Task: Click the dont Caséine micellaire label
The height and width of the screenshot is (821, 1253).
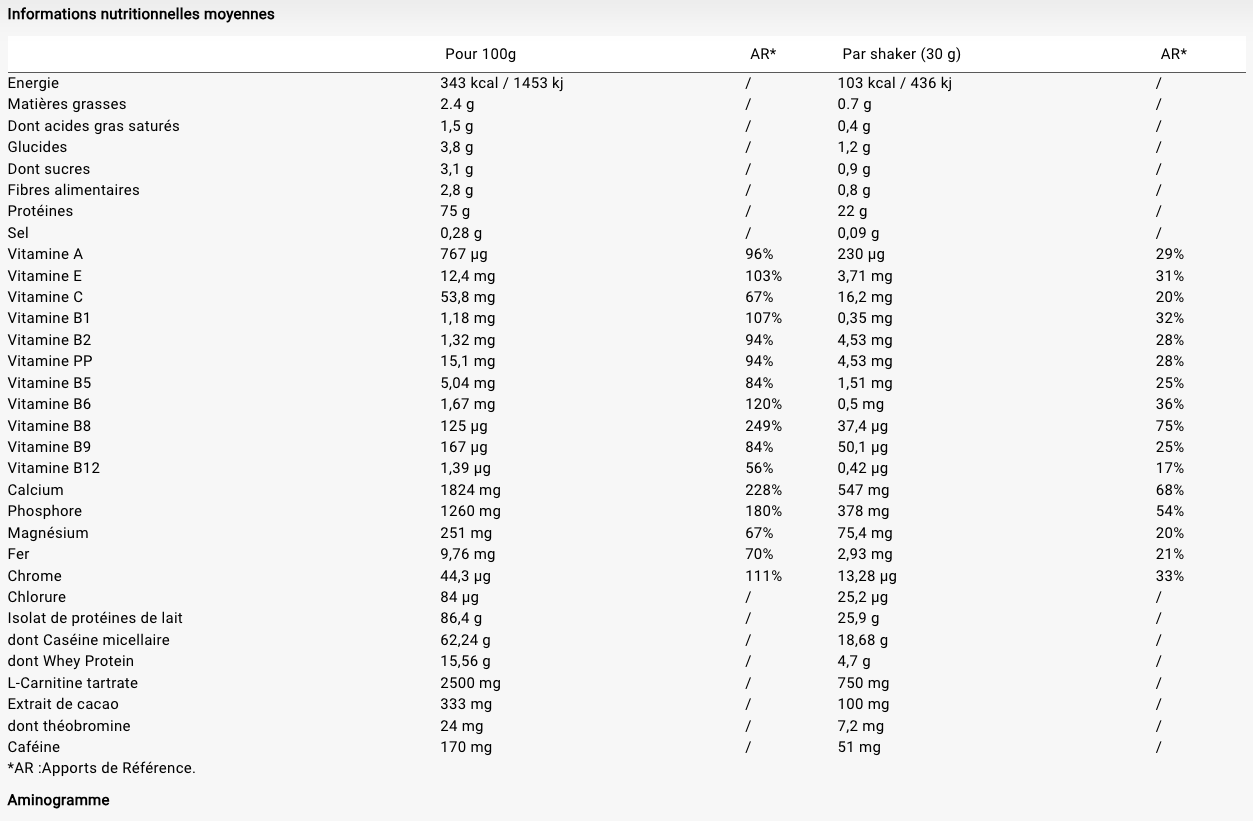Action: pyautogui.click(x=88, y=640)
